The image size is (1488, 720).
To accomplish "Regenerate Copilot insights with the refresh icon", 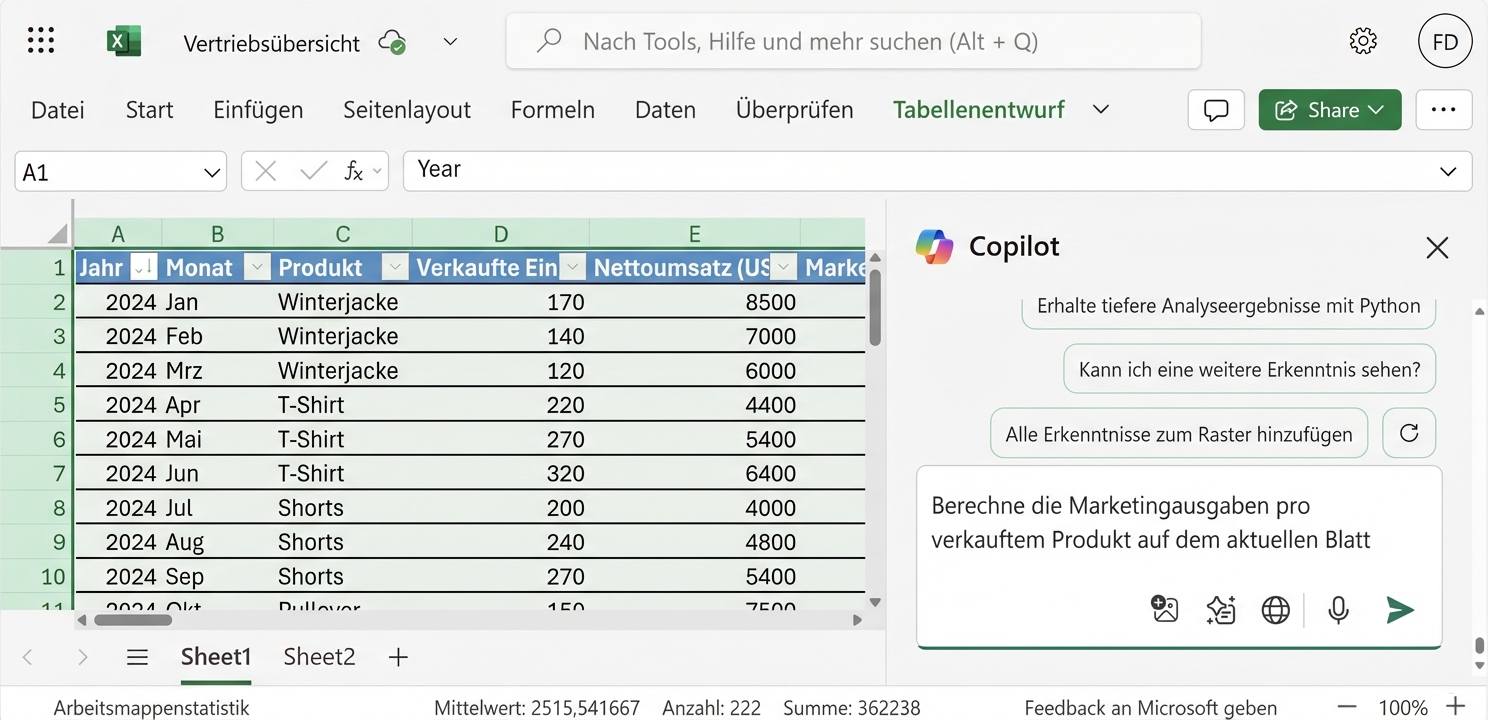I will [1408, 432].
